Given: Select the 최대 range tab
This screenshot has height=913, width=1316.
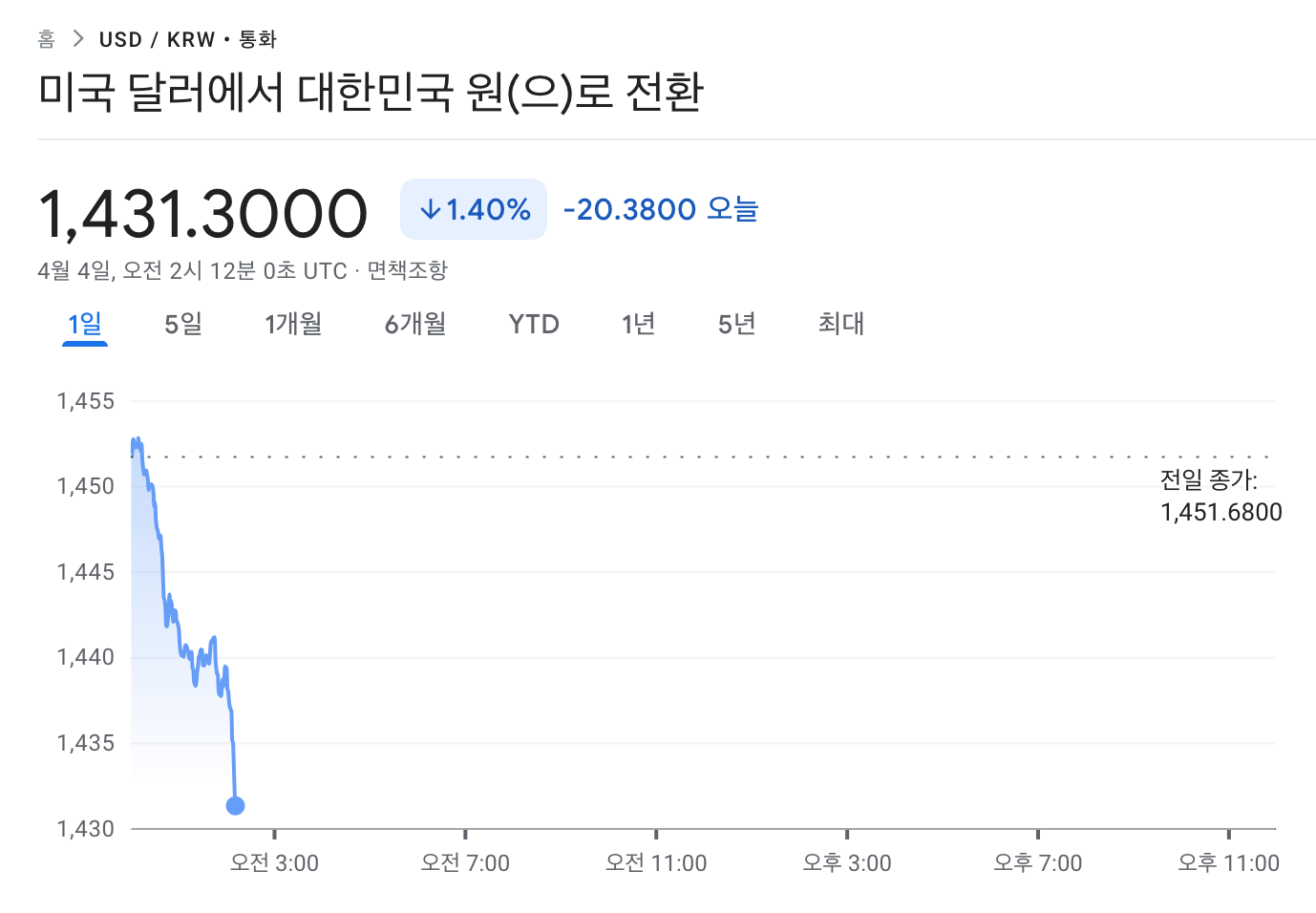Looking at the screenshot, I should pos(841,325).
